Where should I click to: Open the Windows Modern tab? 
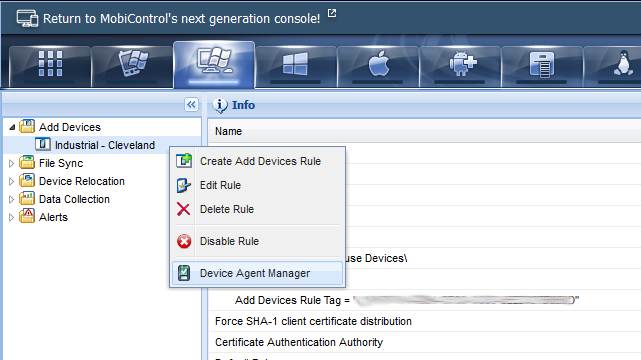(x=296, y=67)
